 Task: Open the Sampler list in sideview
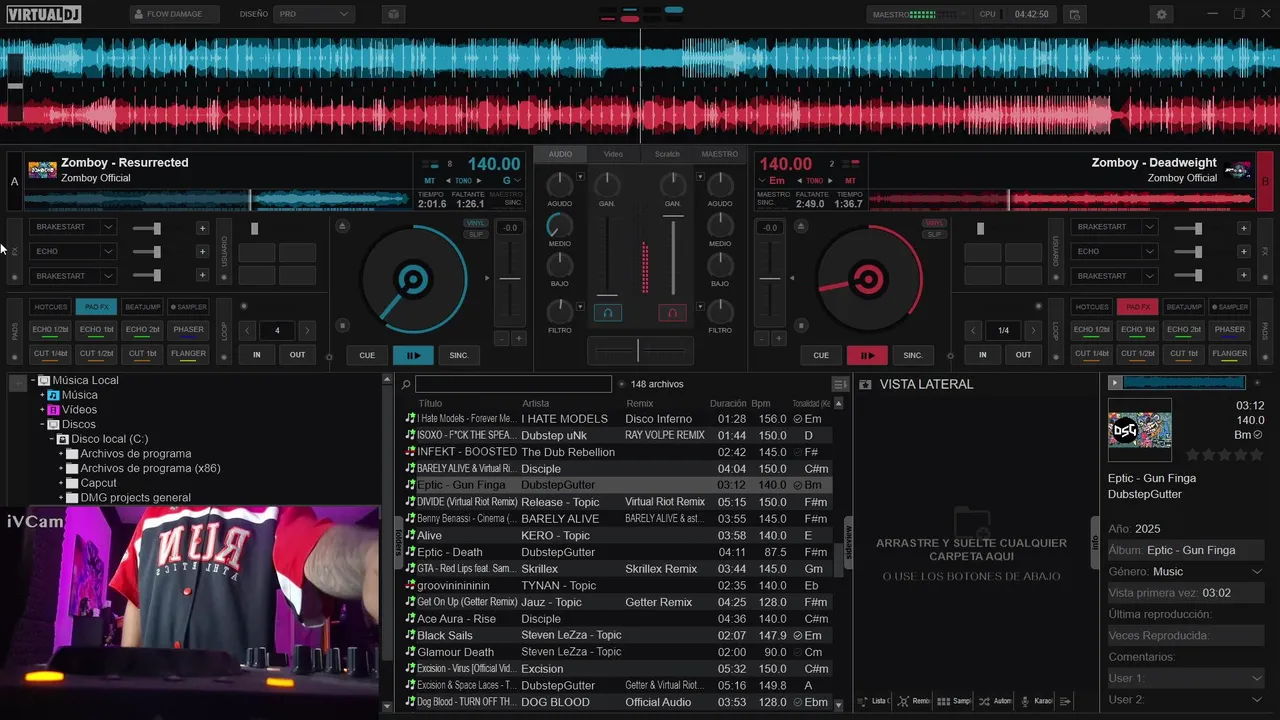click(954, 701)
